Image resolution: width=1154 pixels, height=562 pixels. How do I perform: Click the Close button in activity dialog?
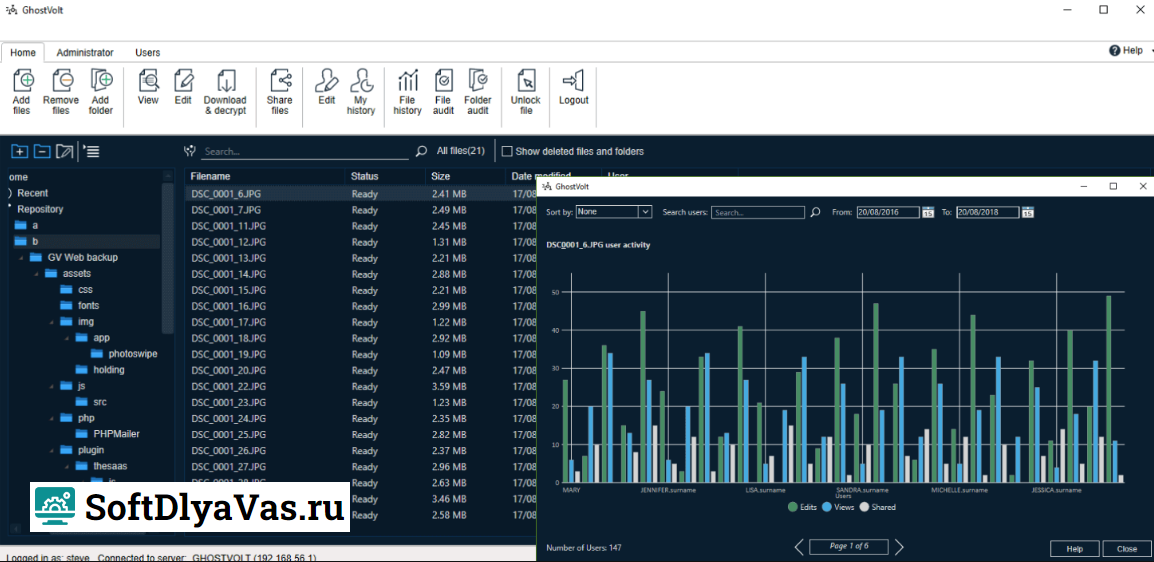tap(1127, 549)
